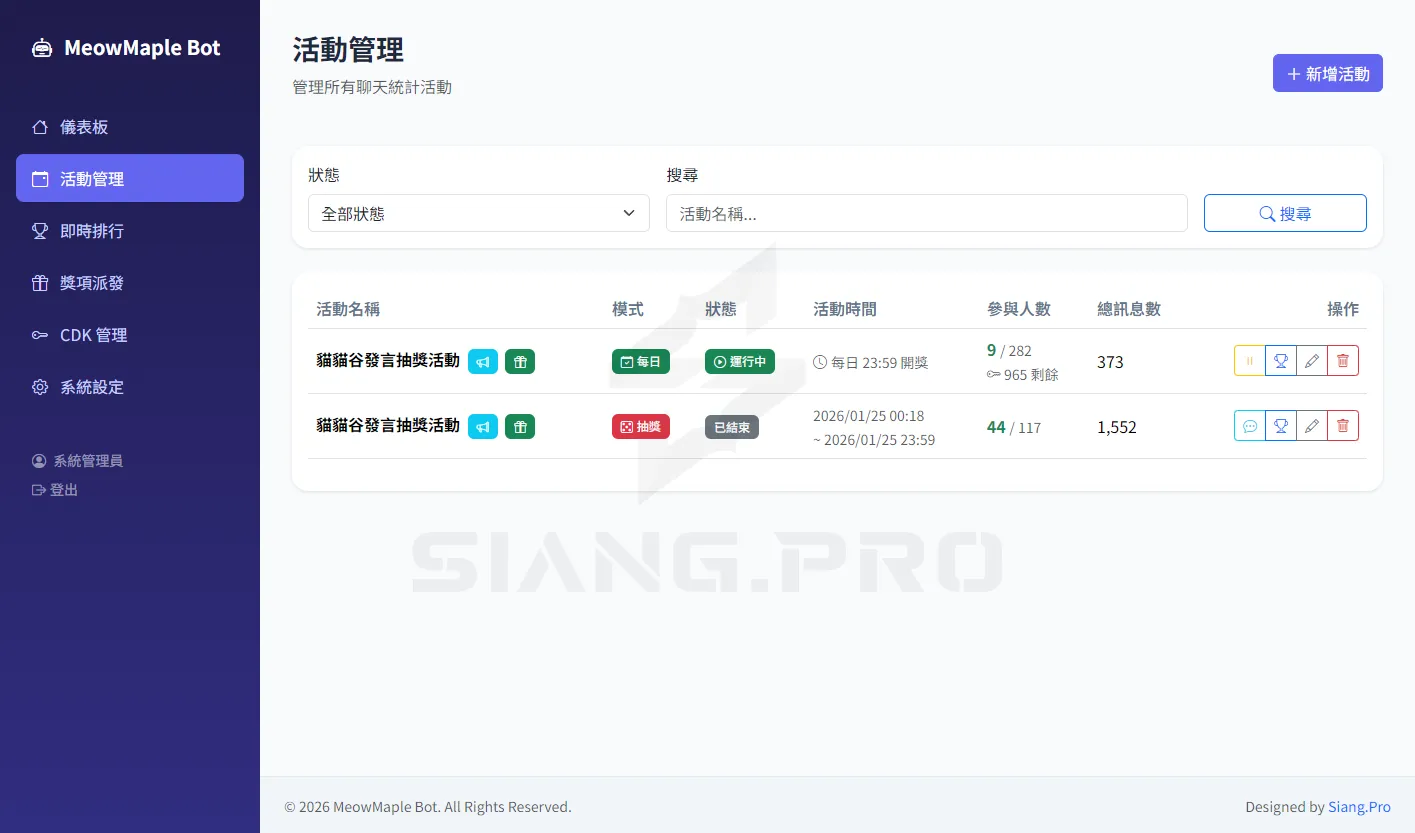Pause the running 每日 activity
Screen dimensions: 1415x833
coord(1250,361)
